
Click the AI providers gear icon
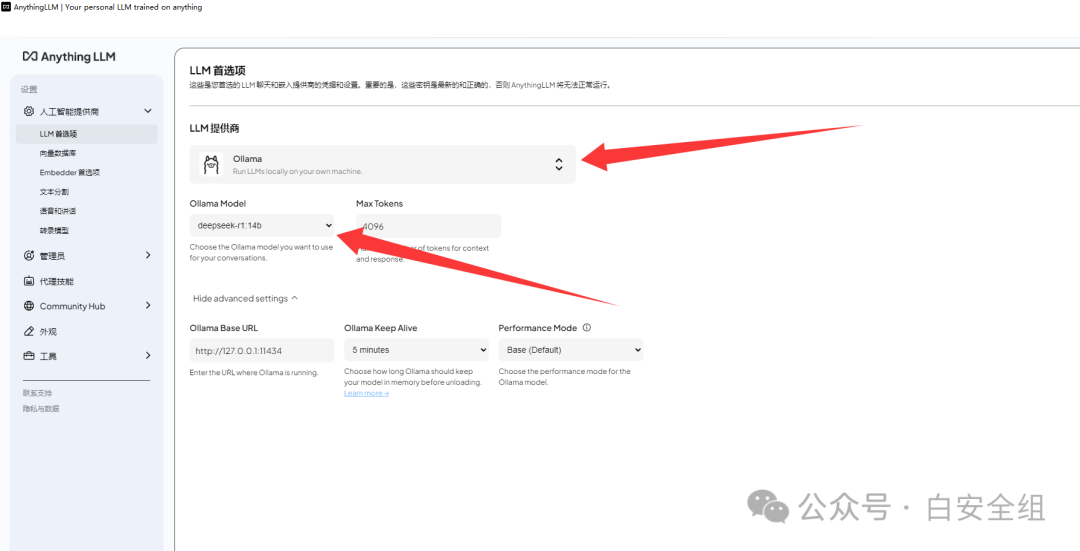pos(30,111)
